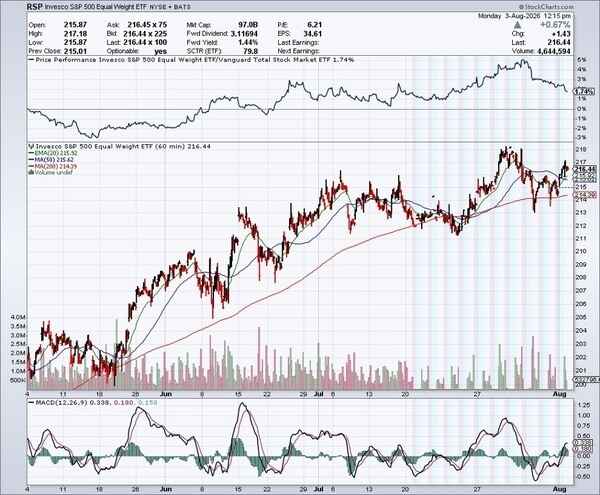Click the Open value 215.87
Viewport: 600px width, 495px height.
[75, 25]
